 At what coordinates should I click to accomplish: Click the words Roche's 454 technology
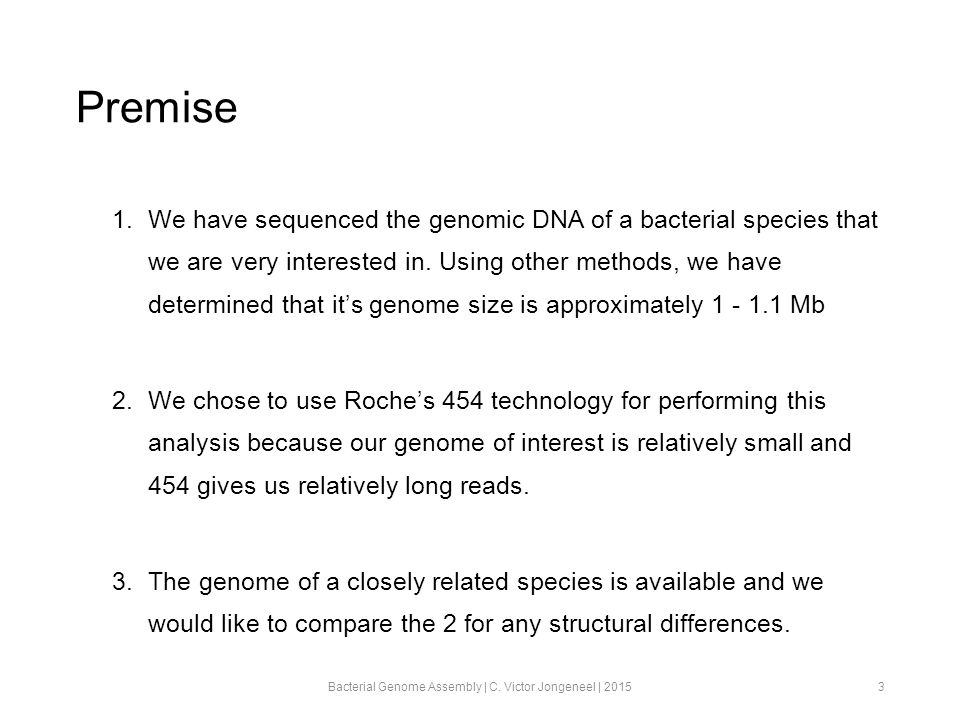click(478, 401)
